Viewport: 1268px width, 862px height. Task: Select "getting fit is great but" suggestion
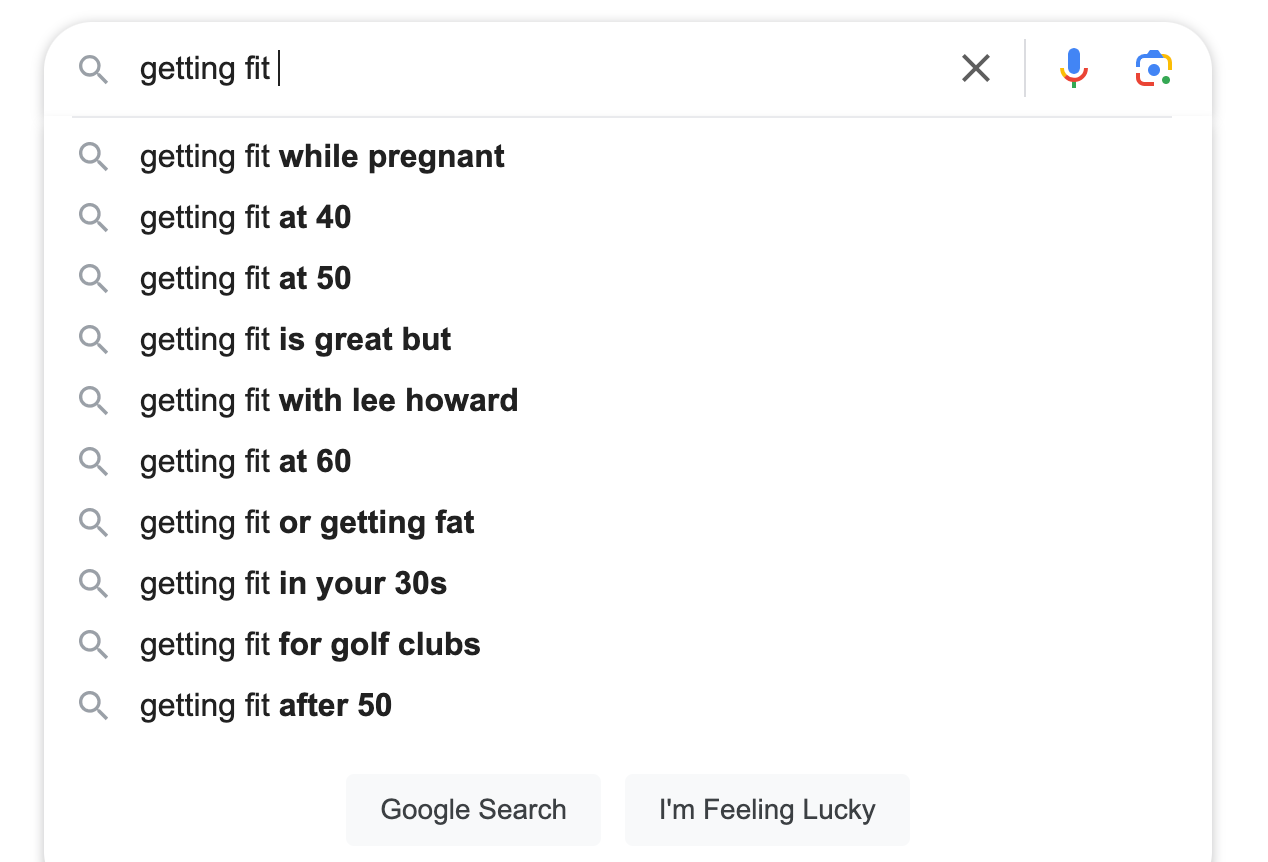296,340
